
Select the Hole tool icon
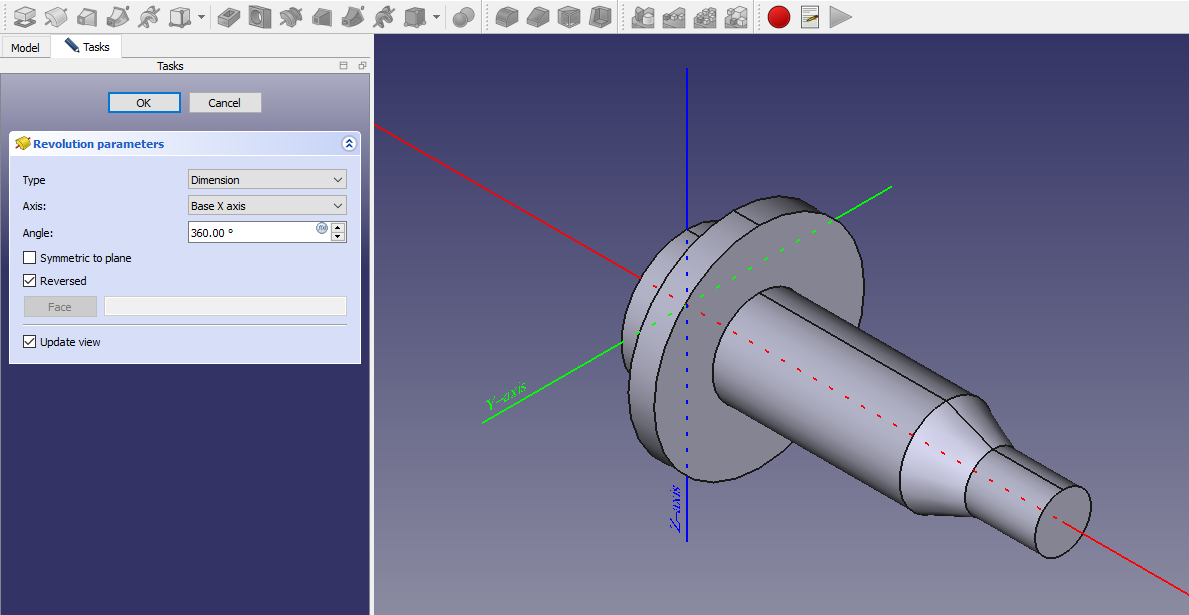(x=259, y=16)
